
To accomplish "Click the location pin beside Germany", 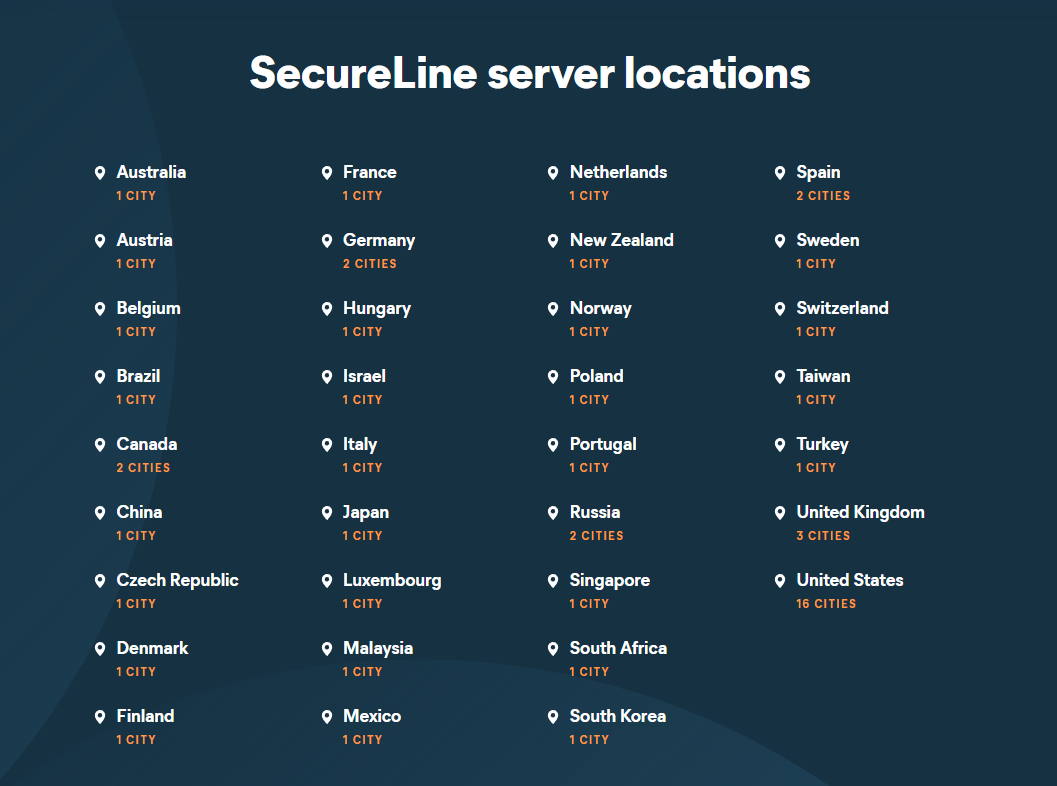I will tap(327, 241).
